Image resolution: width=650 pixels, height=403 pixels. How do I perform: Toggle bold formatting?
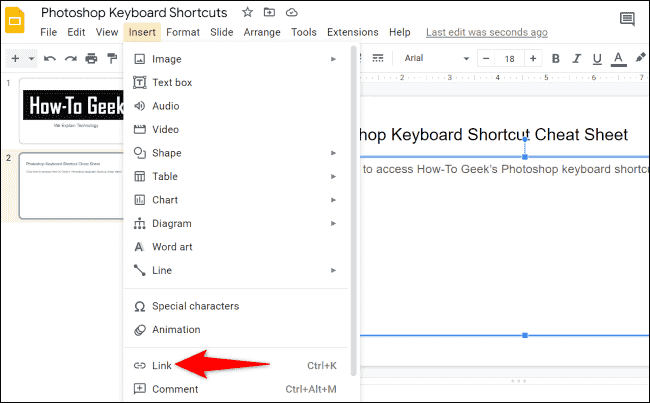pos(556,58)
